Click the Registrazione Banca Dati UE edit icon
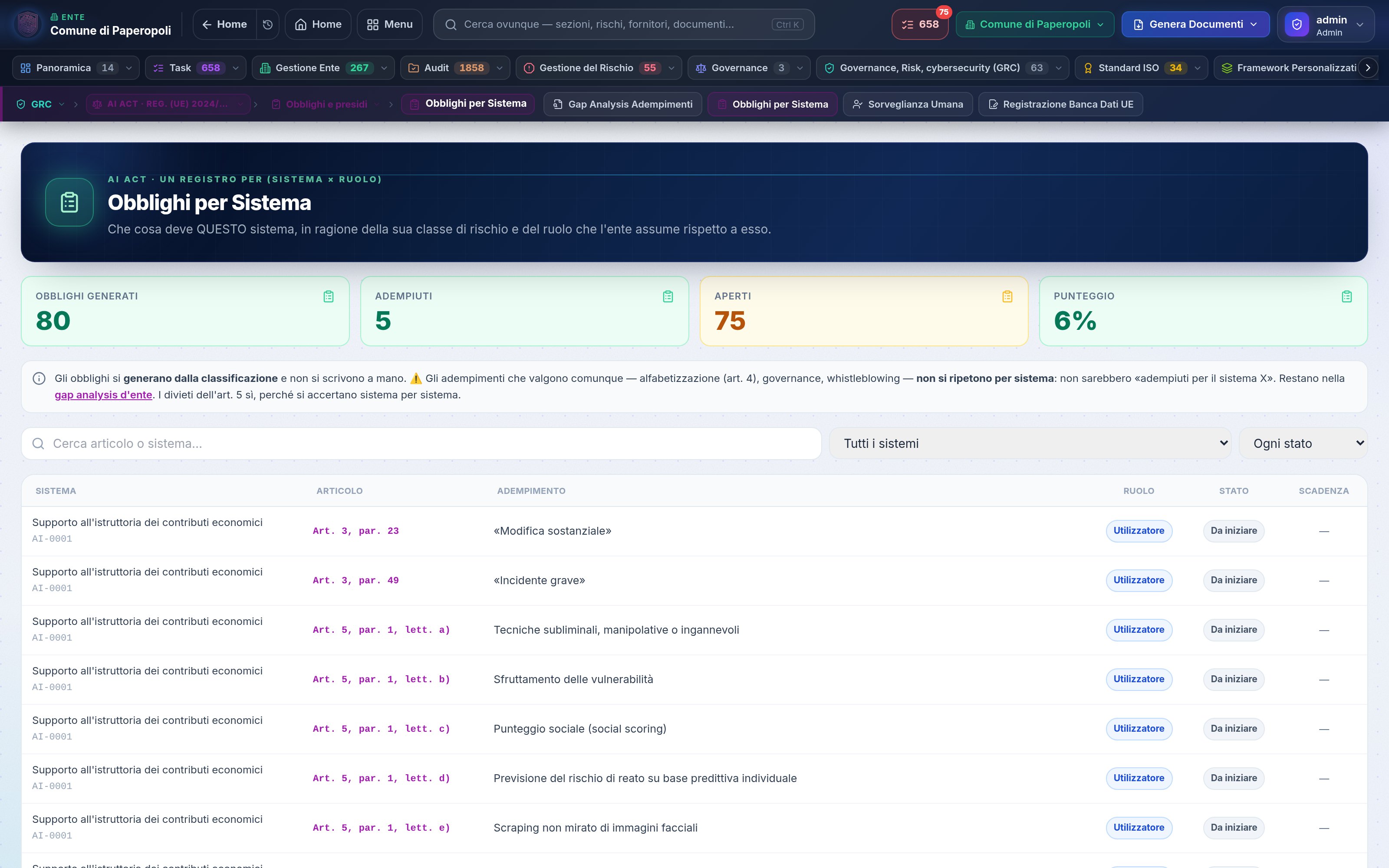 (x=993, y=104)
